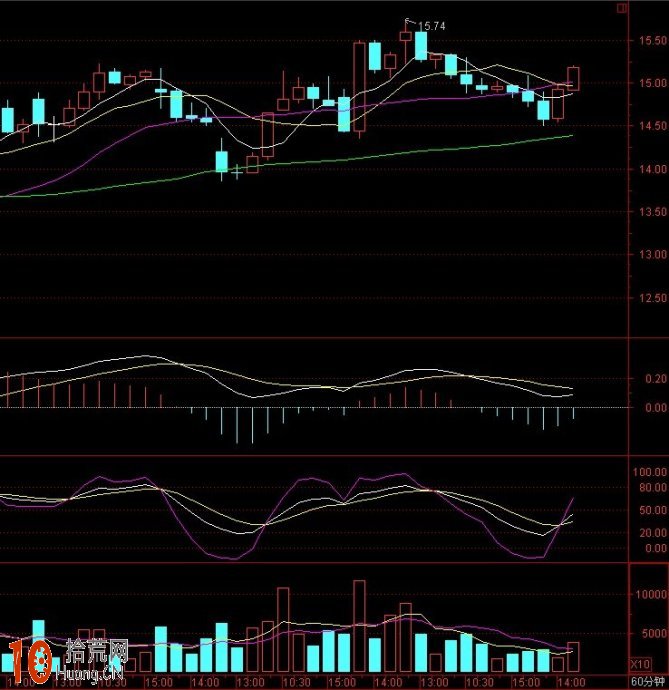Select the 14.00 price axis label
Image resolution: width=669 pixels, height=690 pixels.
click(x=653, y=169)
